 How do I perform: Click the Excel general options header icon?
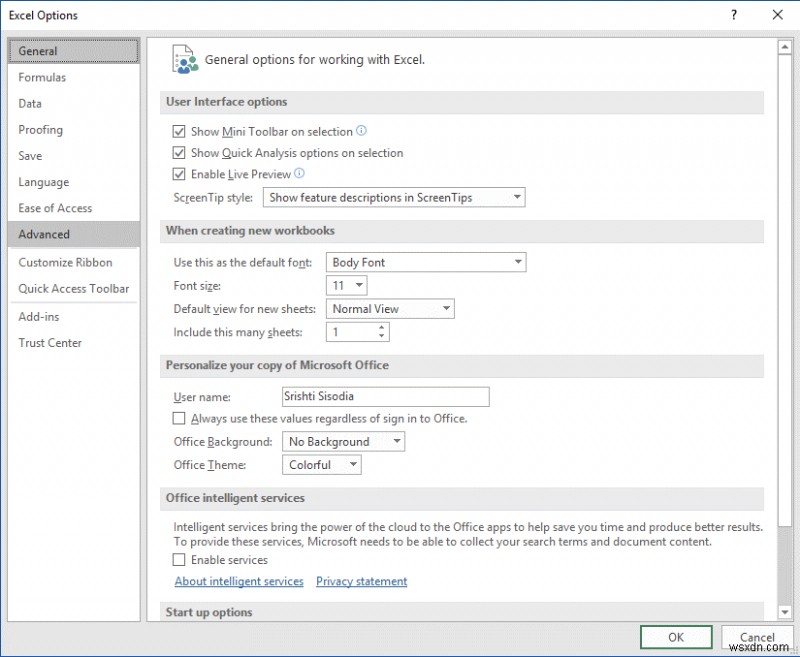[x=184, y=58]
